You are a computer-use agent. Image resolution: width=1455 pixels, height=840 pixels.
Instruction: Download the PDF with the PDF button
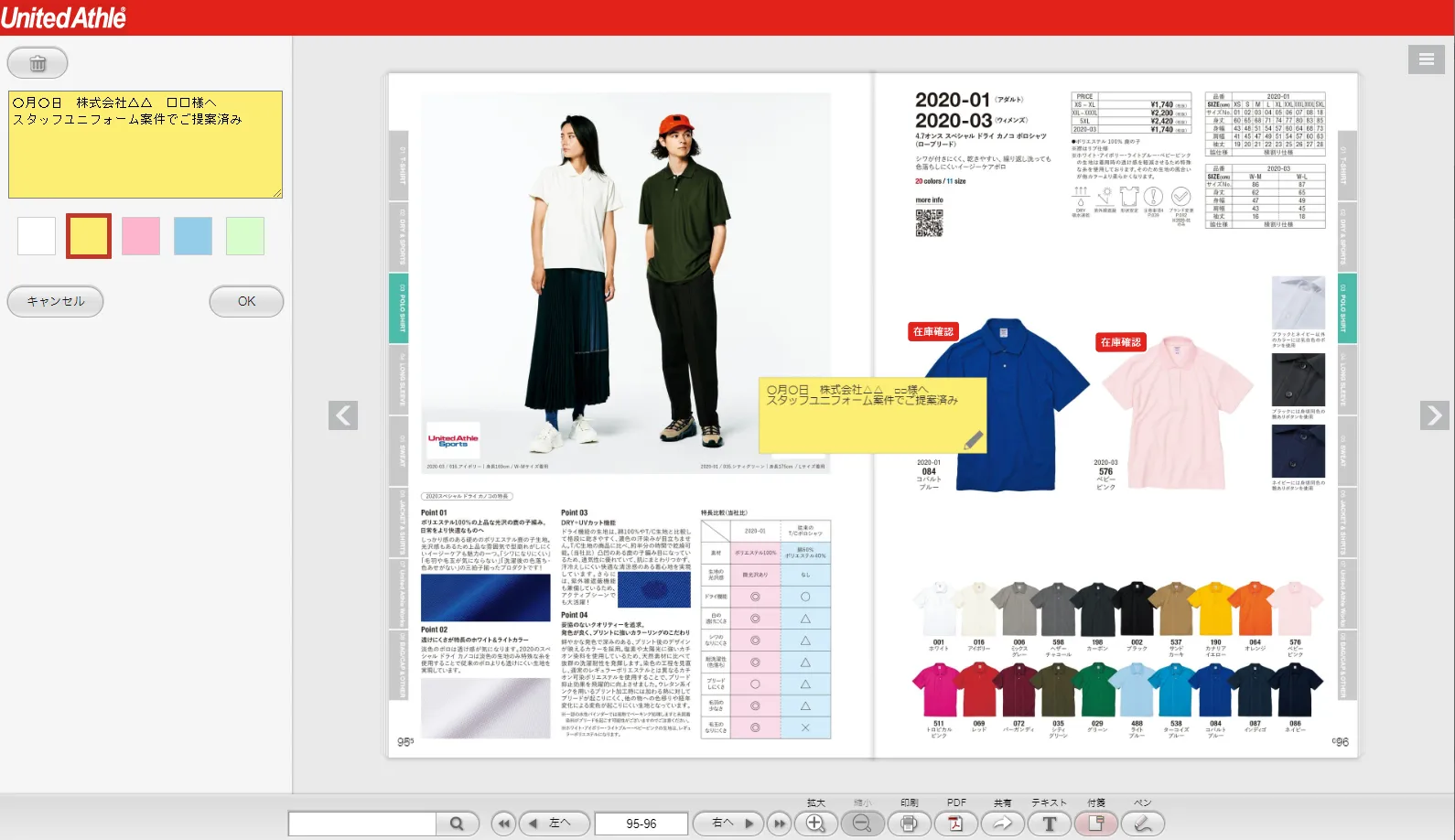click(955, 824)
